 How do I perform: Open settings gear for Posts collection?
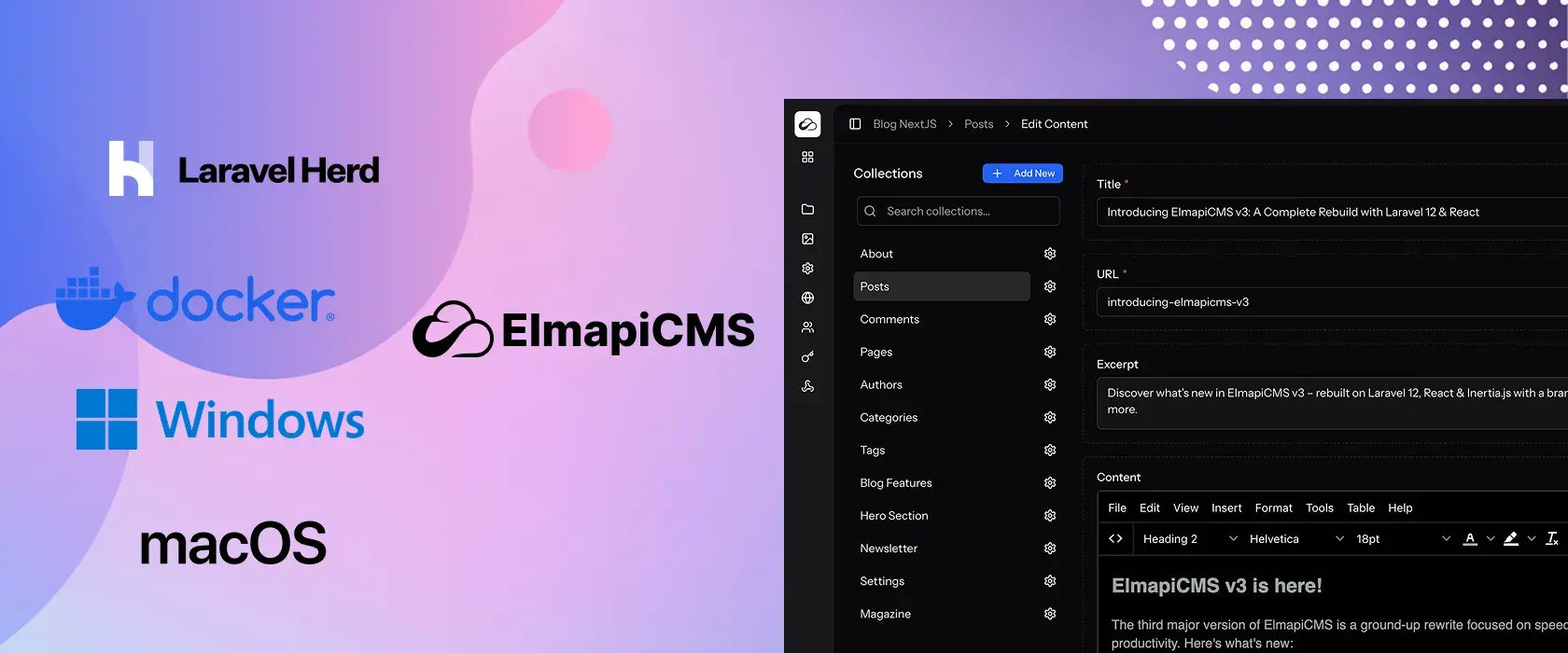tap(1050, 286)
